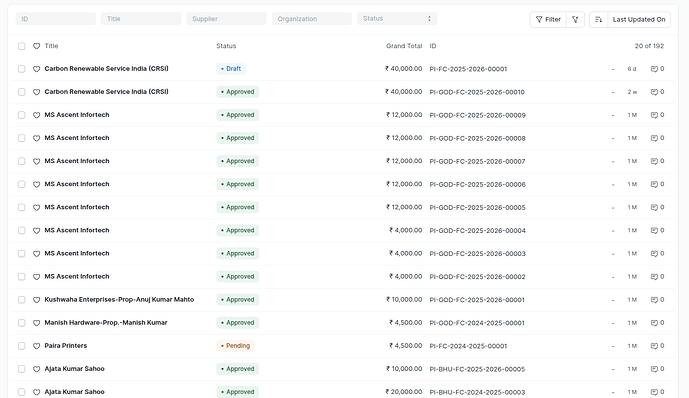Select checkbox for PI-GOD-FC-2025-2026-00010 row
Viewport: 689px width, 398px height.
click(22, 92)
